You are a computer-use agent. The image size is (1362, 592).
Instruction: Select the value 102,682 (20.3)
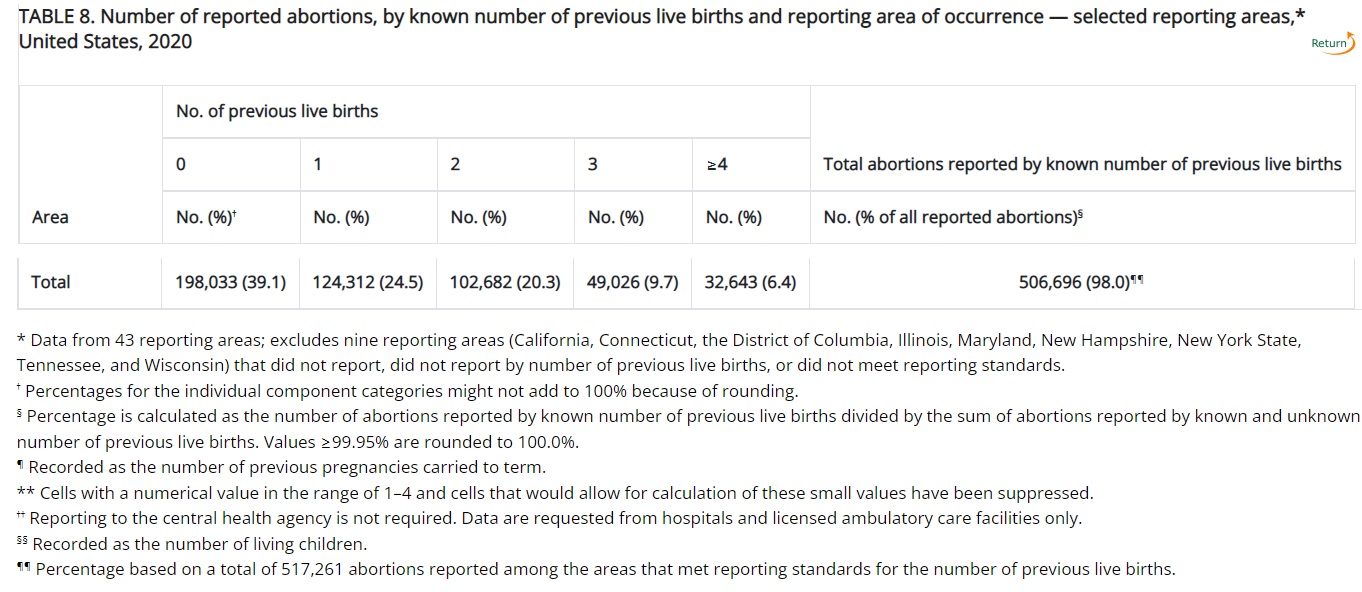click(503, 282)
